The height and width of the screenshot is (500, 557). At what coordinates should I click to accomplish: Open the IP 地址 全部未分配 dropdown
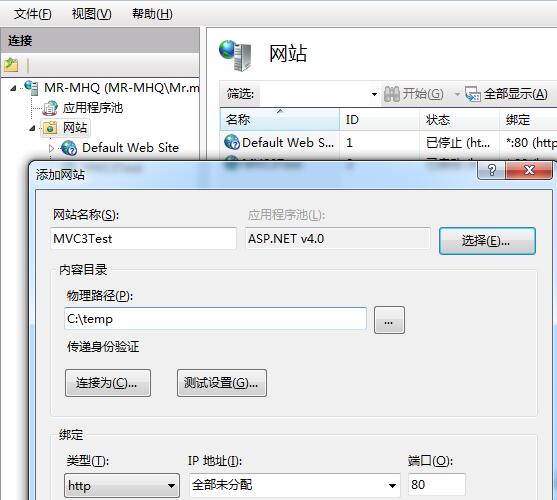point(392,485)
